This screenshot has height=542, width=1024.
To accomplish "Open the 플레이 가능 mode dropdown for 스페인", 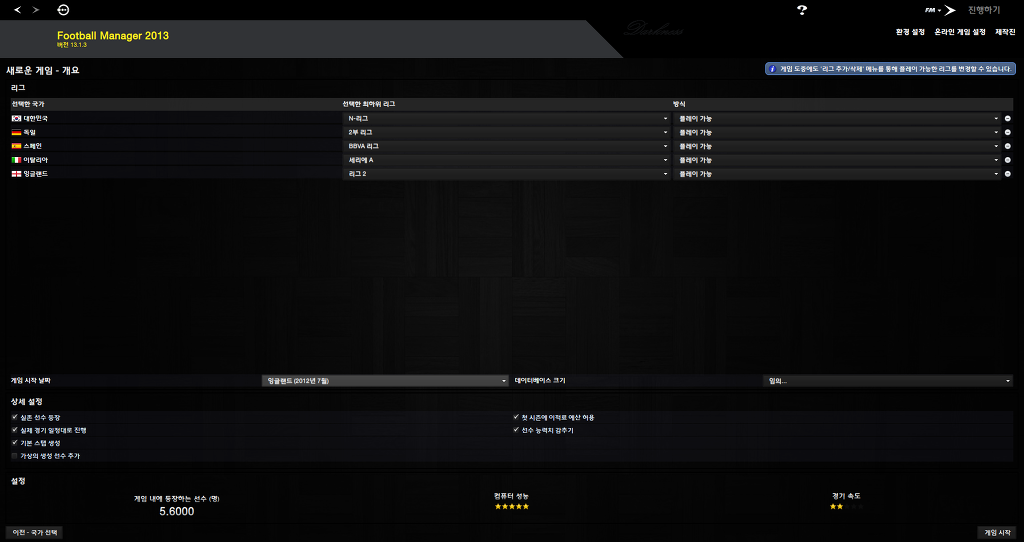I will pos(837,146).
